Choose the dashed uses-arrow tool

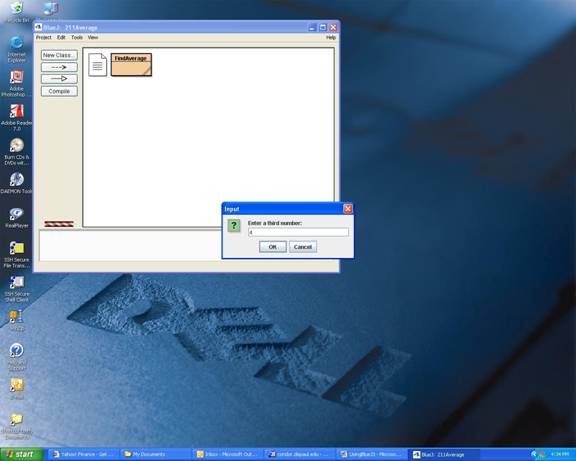(59, 67)
